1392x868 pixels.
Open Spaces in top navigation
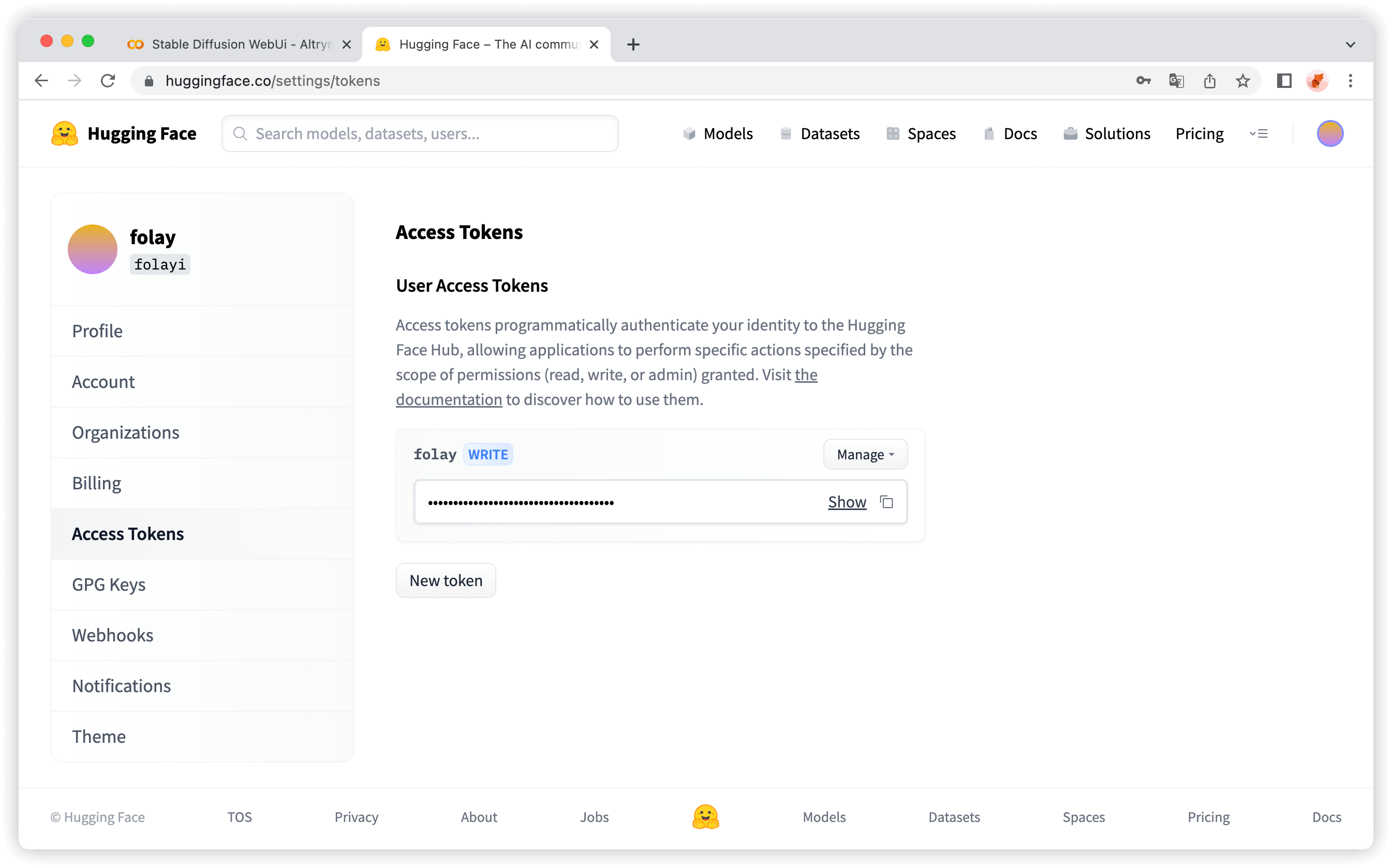point(921,134)
